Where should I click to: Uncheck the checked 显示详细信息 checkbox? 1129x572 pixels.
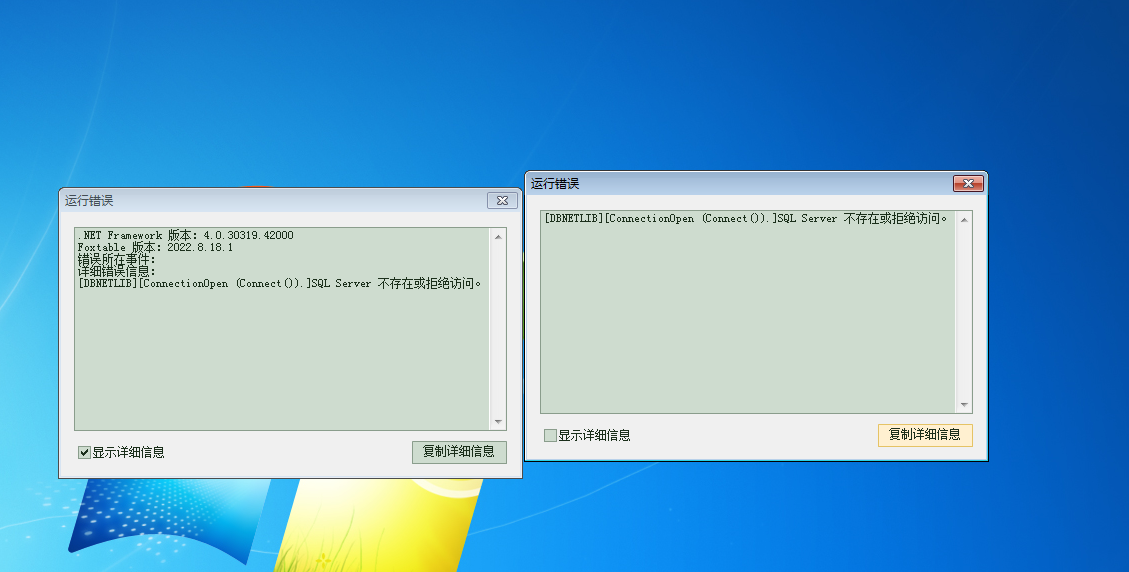(x=85, y=452)
